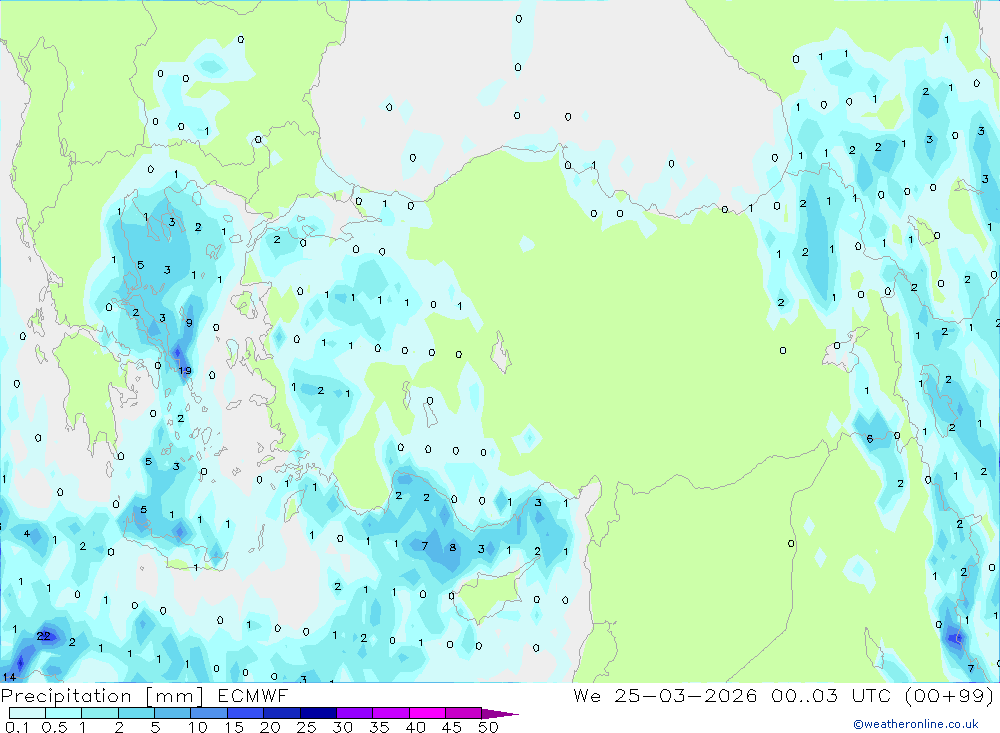Click the '0.1' legend scale label
The height and width of the screenshot is (733, 1000).
(17, 727)
